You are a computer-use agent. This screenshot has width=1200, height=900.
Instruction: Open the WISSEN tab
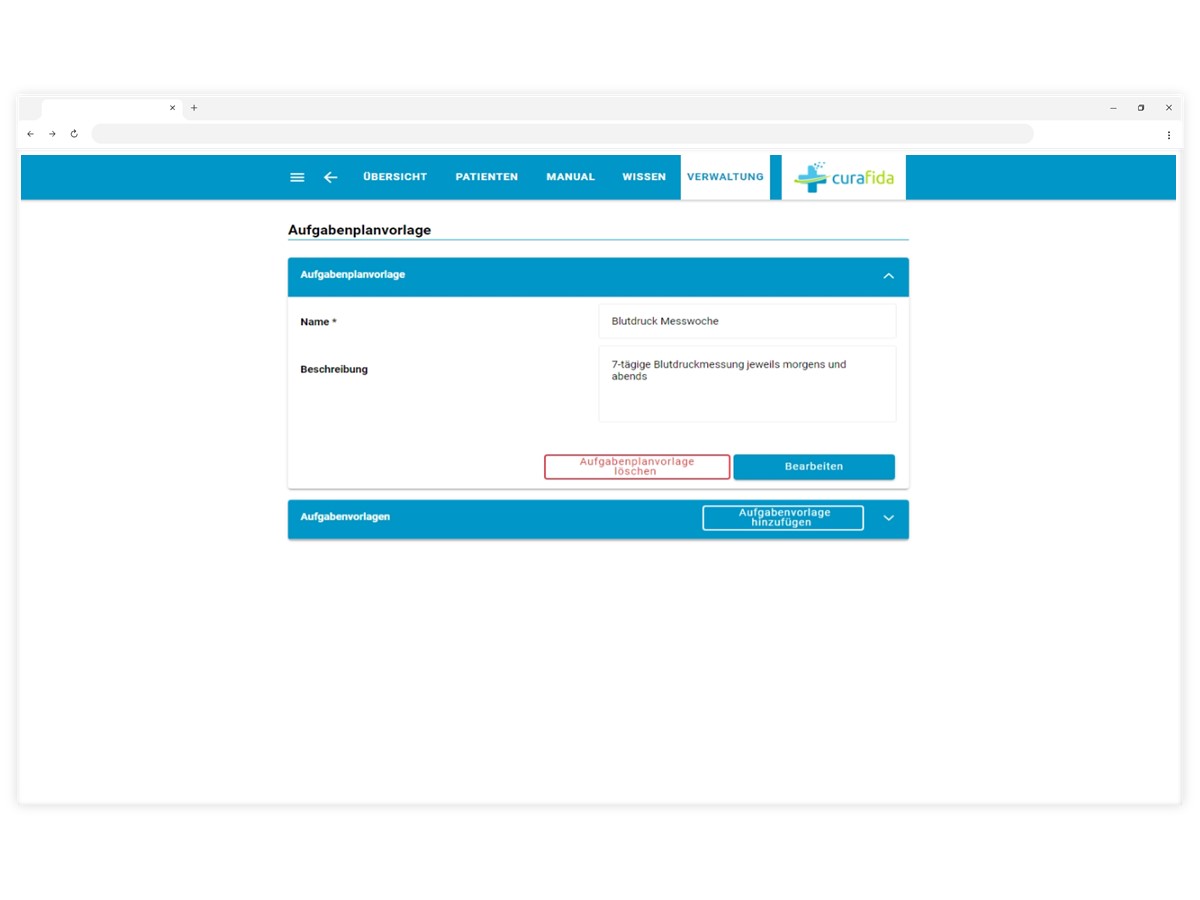click(x=644, y=177)
